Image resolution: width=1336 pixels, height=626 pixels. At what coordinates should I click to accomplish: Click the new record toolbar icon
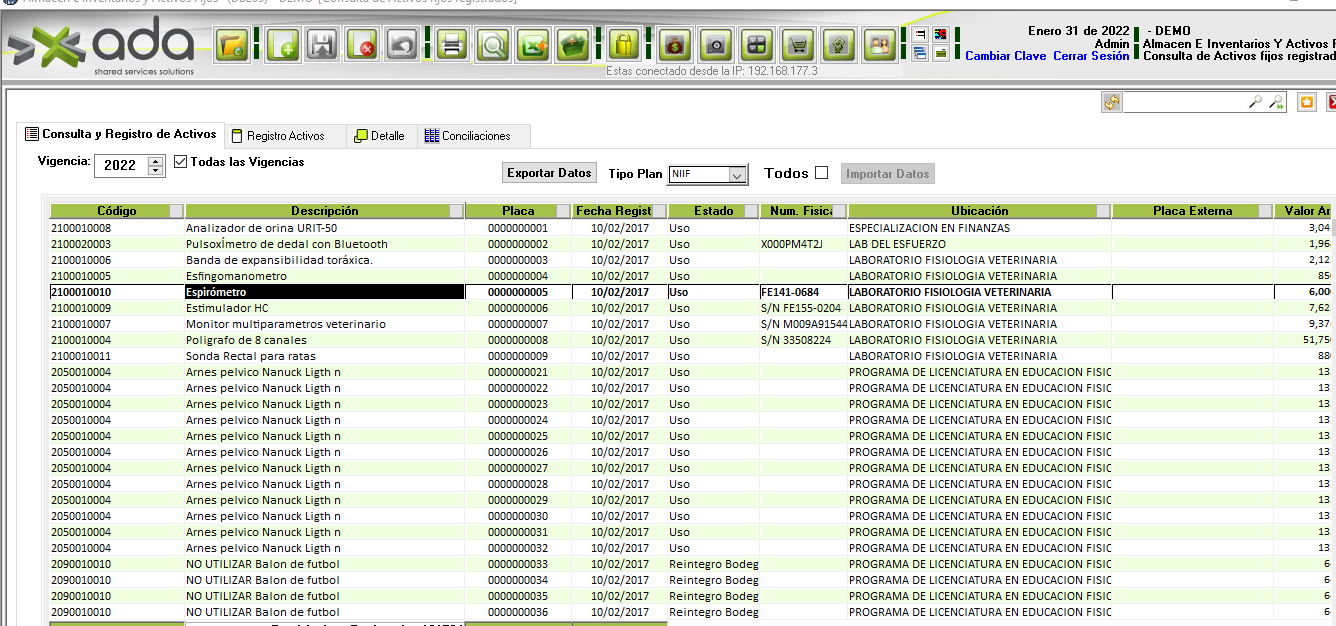(x=283, y=45)
